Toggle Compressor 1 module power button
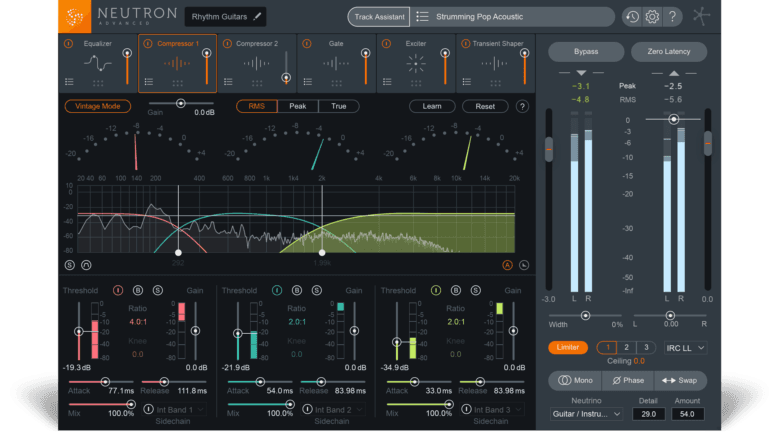This screenshot has height=437, width=779. pos(148,44)
